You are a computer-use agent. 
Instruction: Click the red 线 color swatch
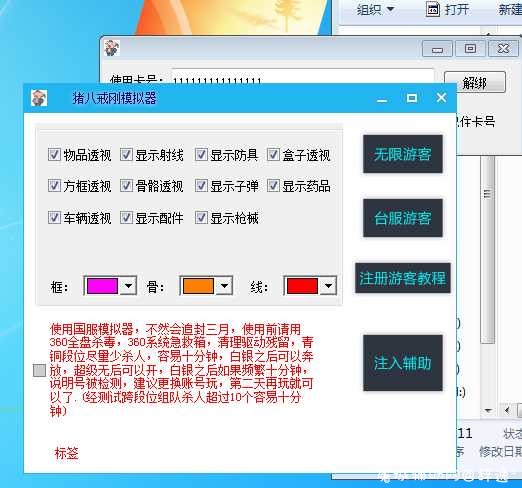tap(302, 286)
